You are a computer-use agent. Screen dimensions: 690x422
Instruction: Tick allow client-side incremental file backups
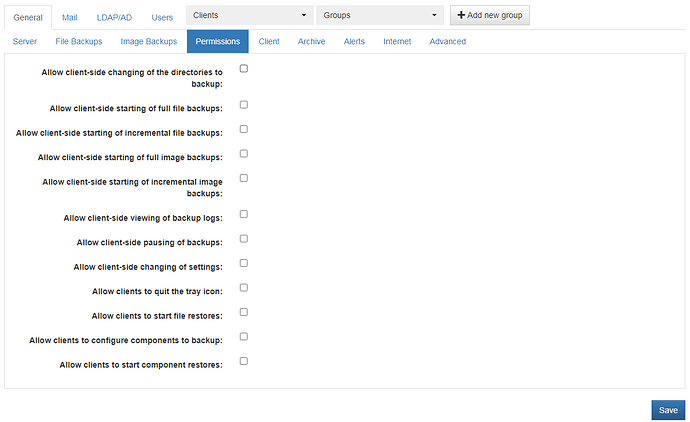244,129
